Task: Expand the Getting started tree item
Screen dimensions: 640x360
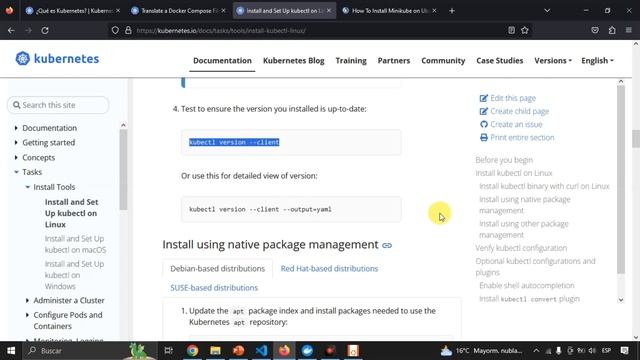Action: tap(16, 142)
